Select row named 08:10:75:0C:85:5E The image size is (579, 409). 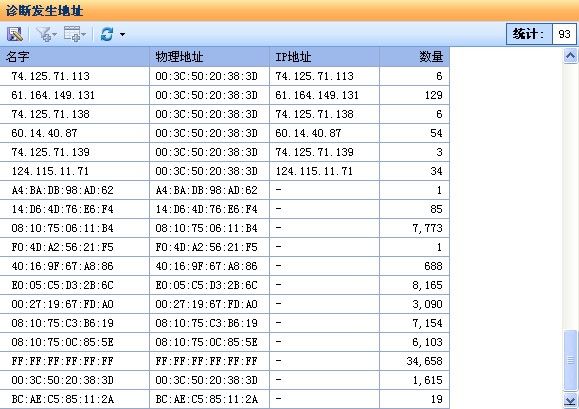click(x=225, y=343)
